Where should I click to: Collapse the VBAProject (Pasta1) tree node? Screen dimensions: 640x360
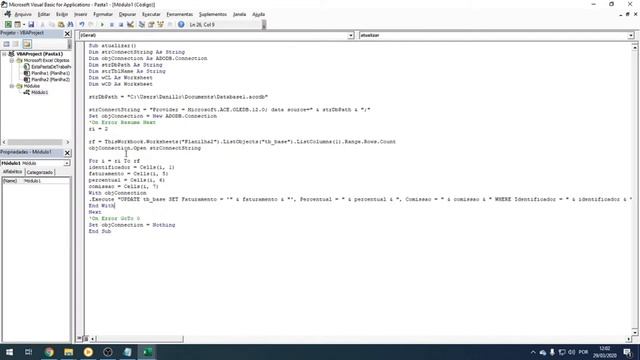pyautogui.click(x=4, y=54)
